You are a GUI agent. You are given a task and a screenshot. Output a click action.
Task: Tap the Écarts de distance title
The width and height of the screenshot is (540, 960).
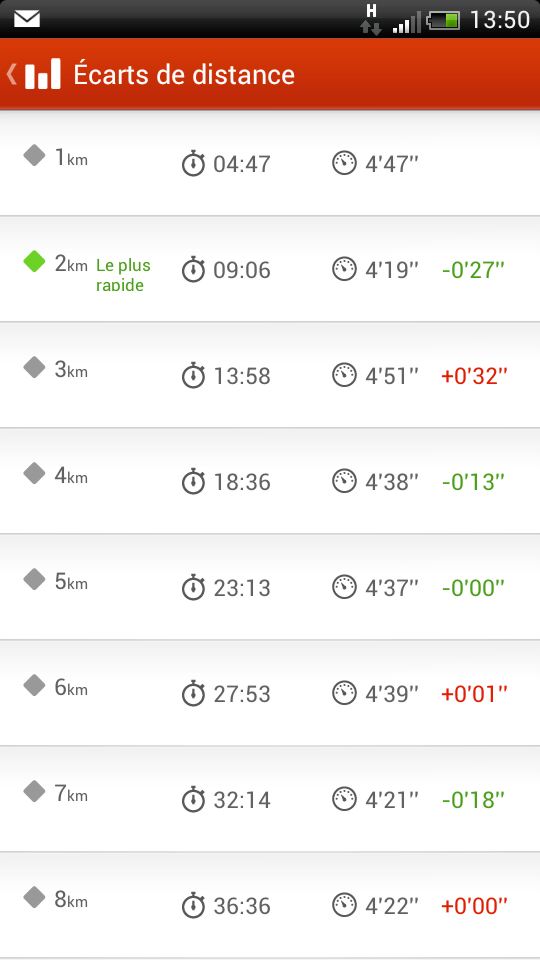[184, 74]
